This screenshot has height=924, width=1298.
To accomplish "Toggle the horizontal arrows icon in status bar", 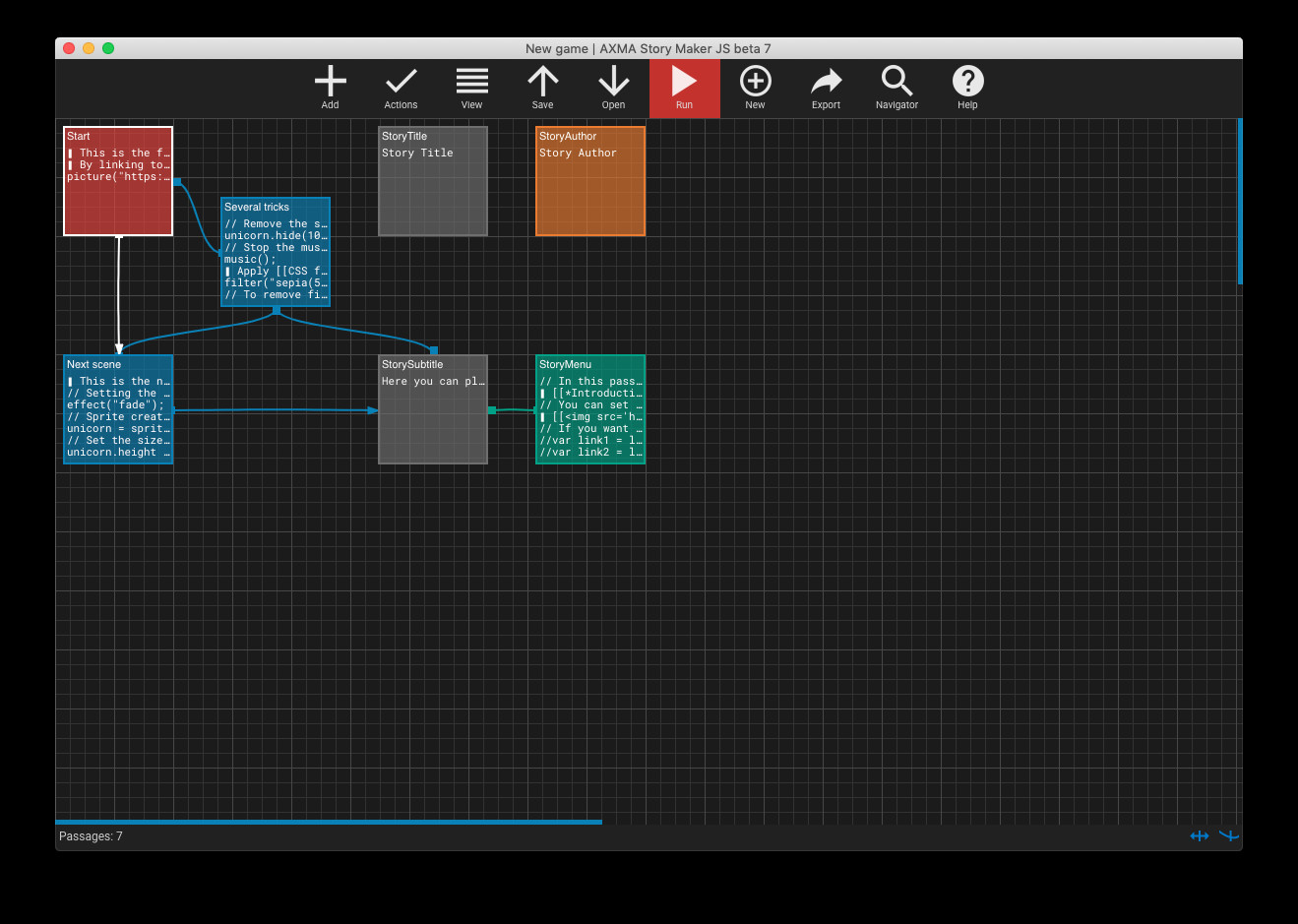I will pyautogui.click(x=1199, y=836).
